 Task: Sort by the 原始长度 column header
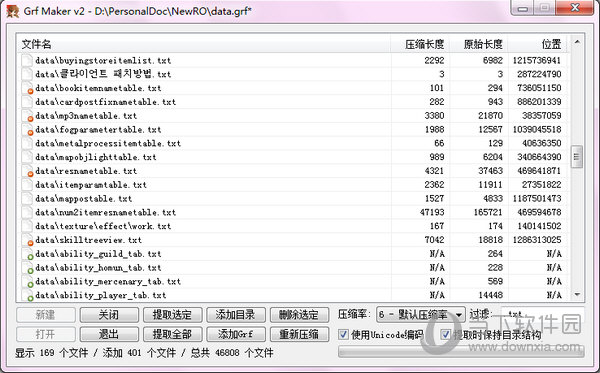click(479, 44)
